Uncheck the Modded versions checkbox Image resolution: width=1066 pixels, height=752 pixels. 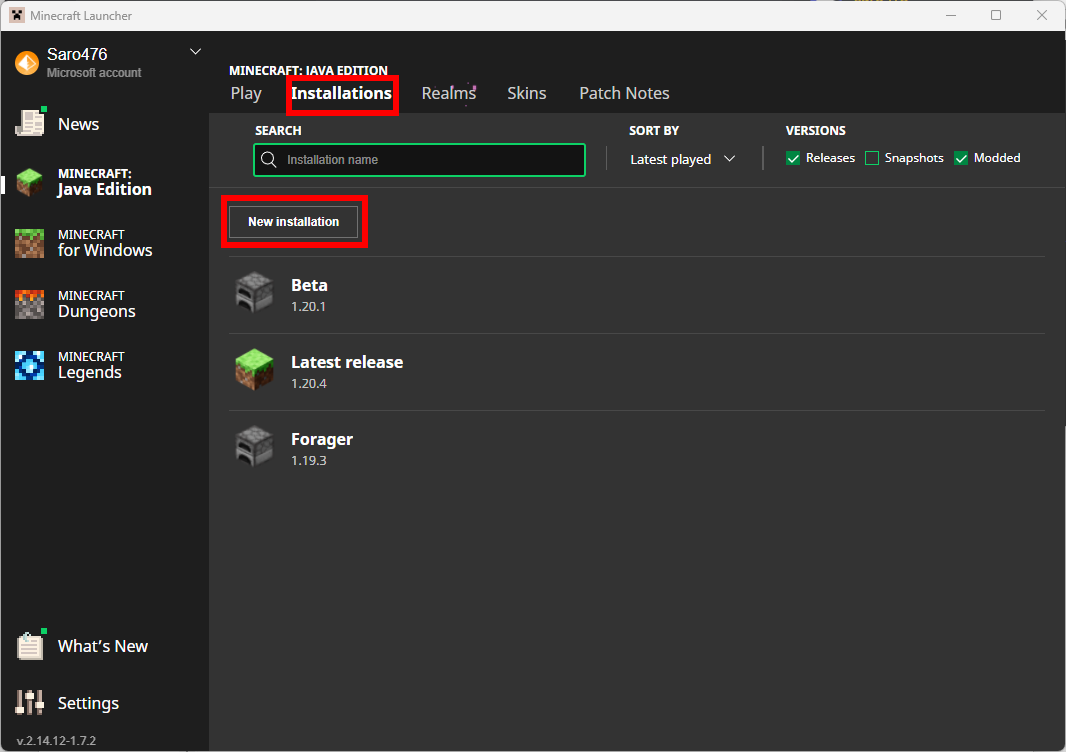tap(961, 158)
